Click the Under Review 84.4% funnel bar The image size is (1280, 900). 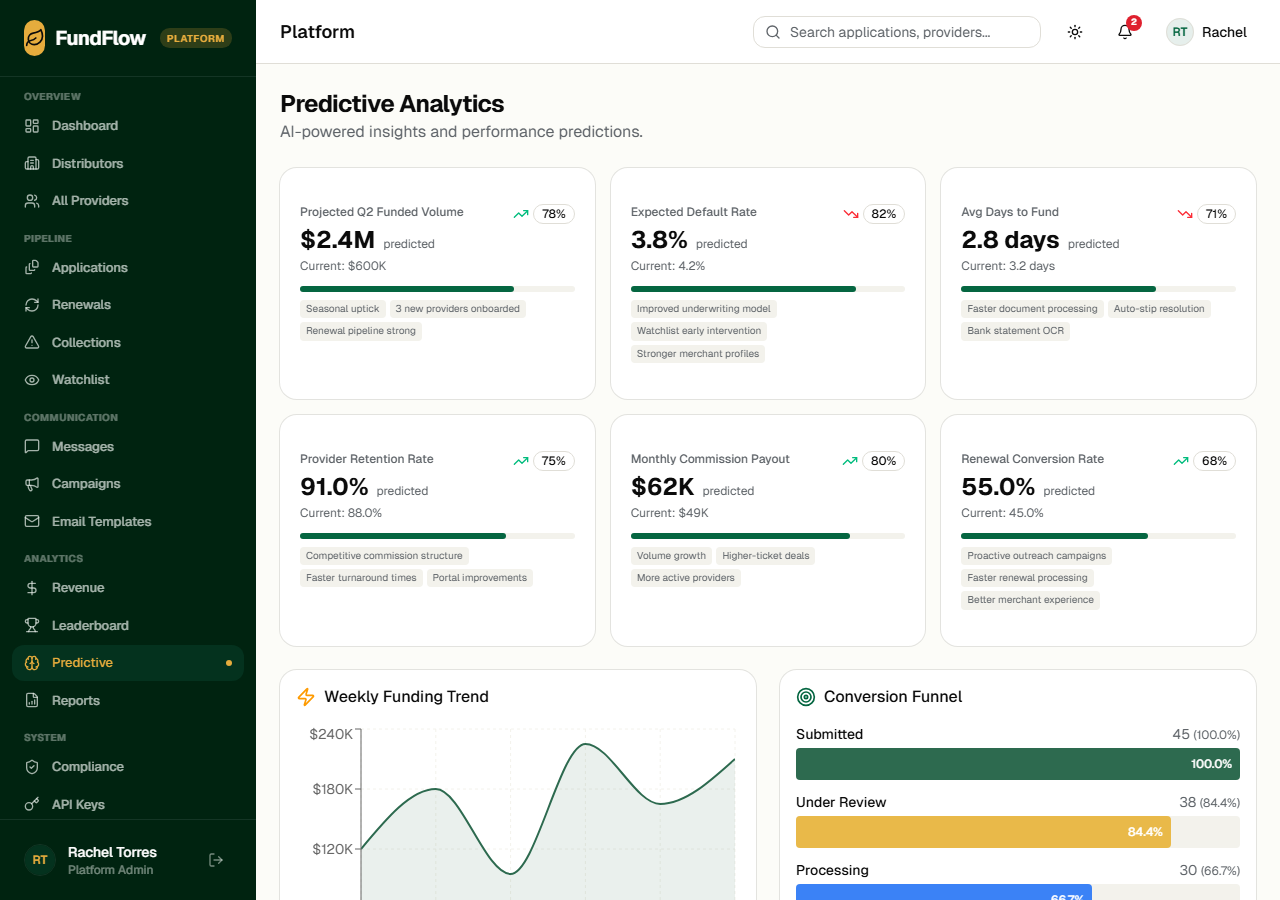point(983,832)
